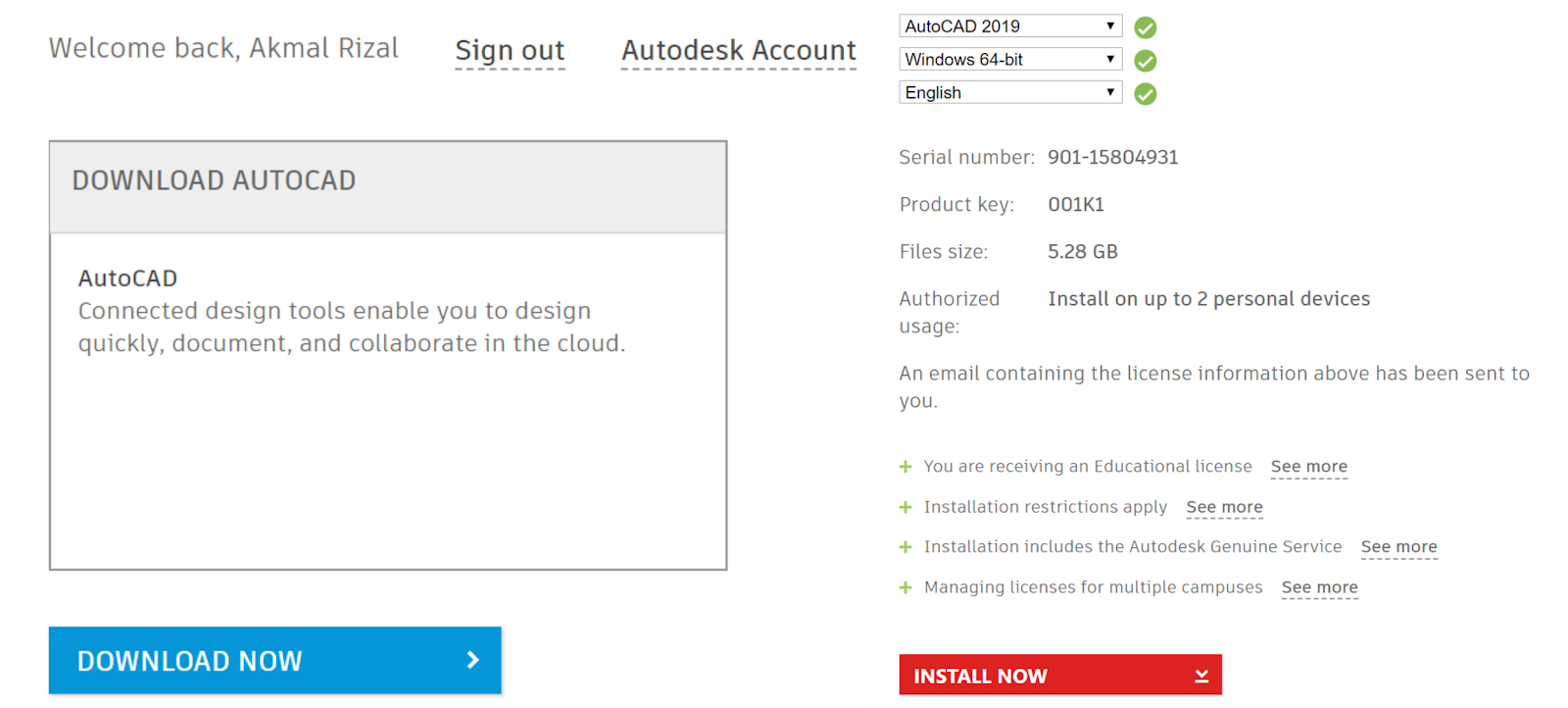Screen dimensions: 1568x708
Task: Open the Windows 64-bit platform dropdown
Action: 1009,60
